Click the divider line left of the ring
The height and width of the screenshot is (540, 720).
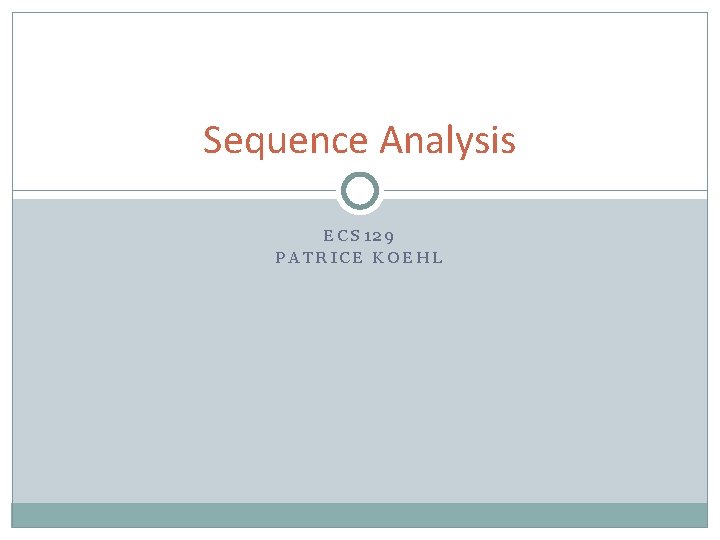tap(174, 190)
